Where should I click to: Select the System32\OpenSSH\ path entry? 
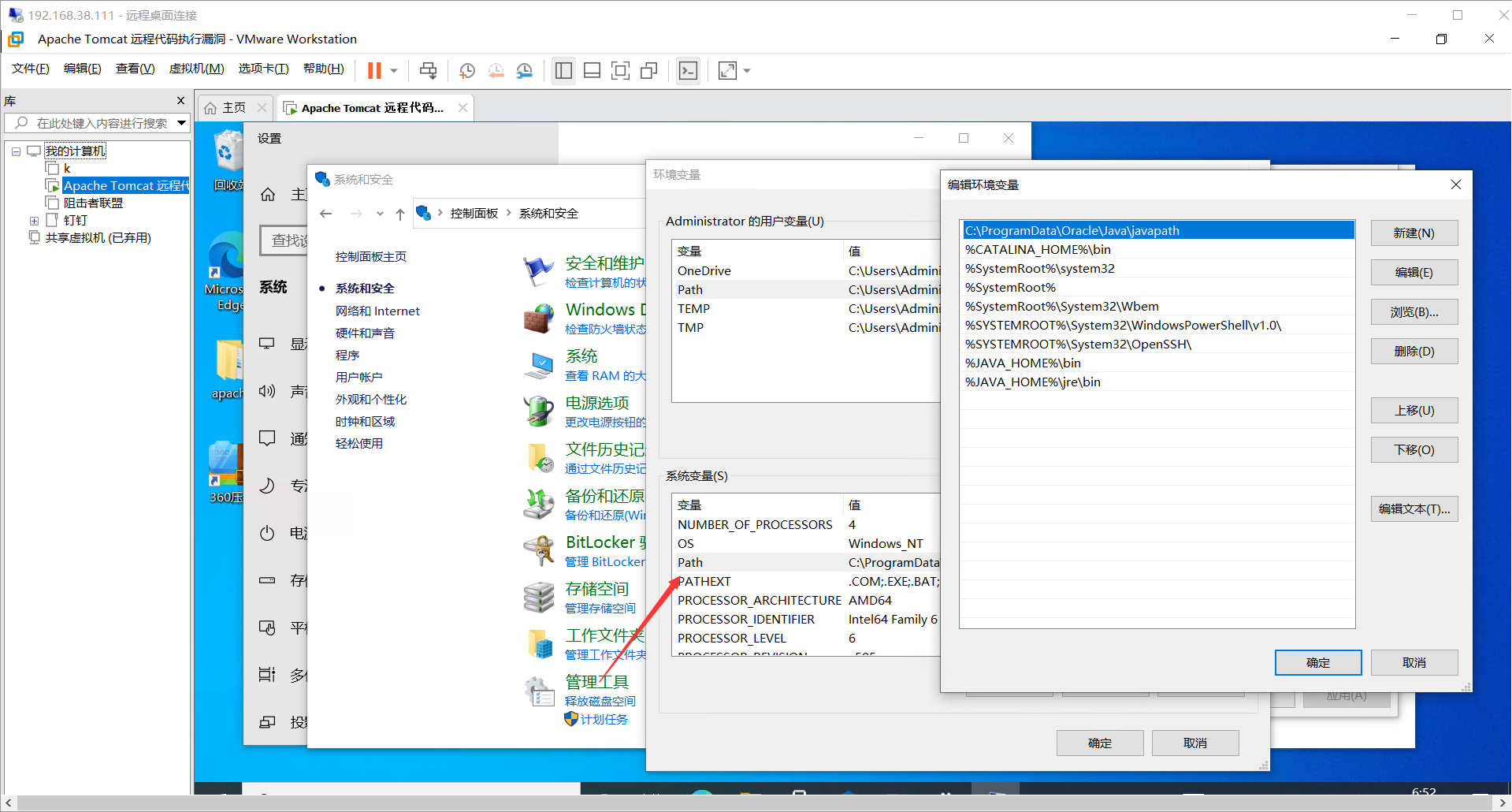1157,345
